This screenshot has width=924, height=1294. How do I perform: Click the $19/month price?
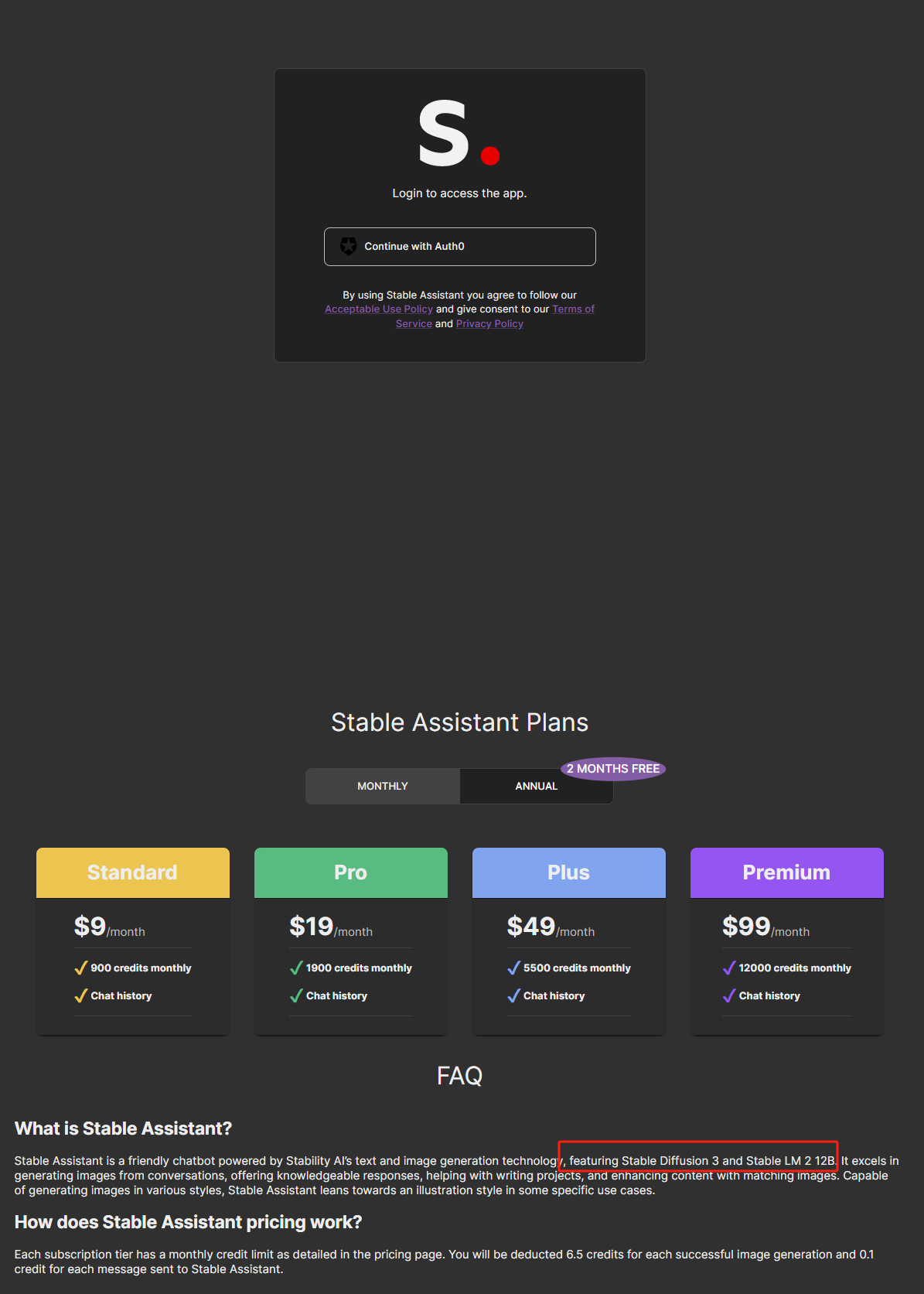coord(331,927)
